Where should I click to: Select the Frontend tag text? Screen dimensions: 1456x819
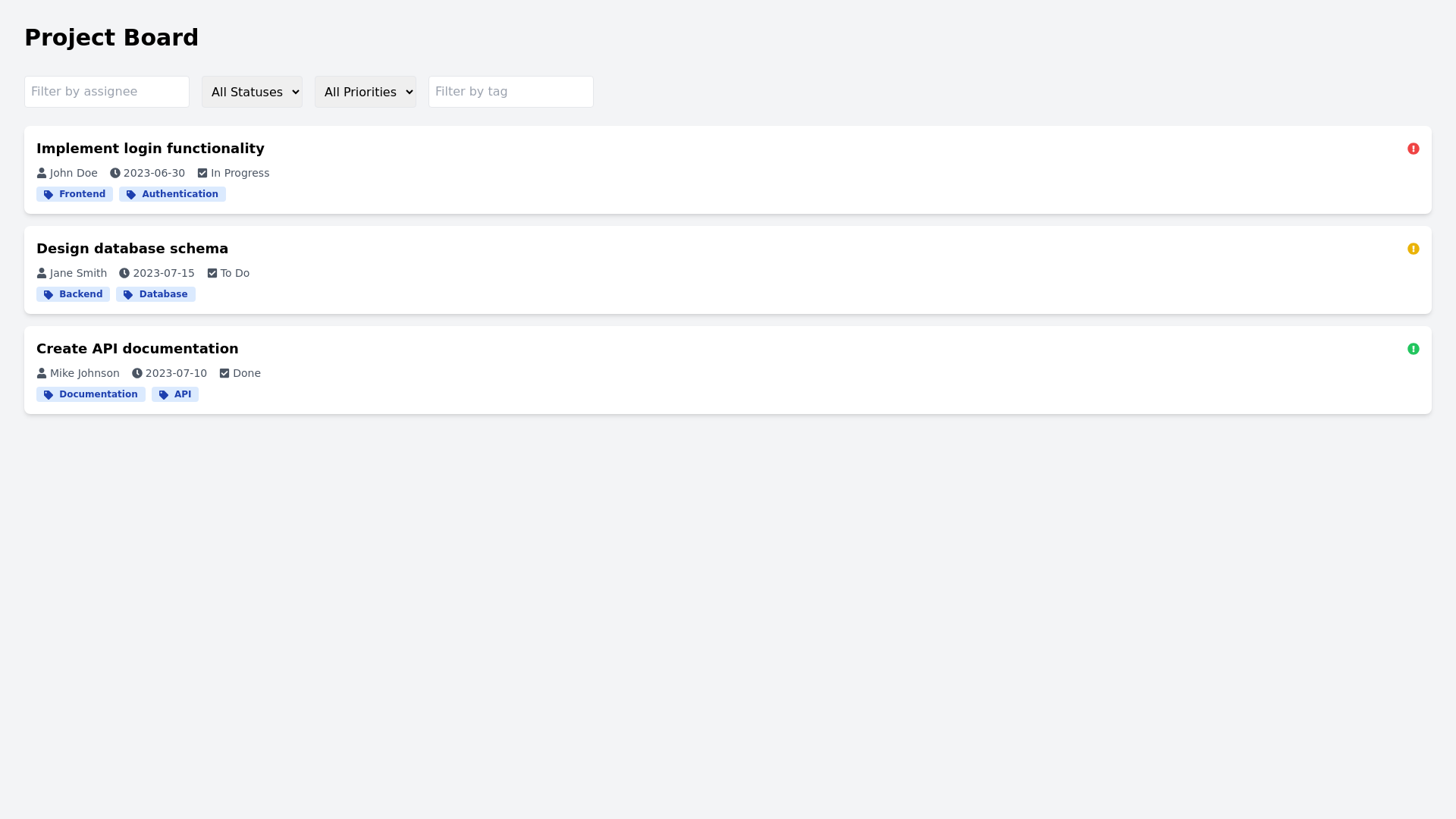click(x=82, y=194)
